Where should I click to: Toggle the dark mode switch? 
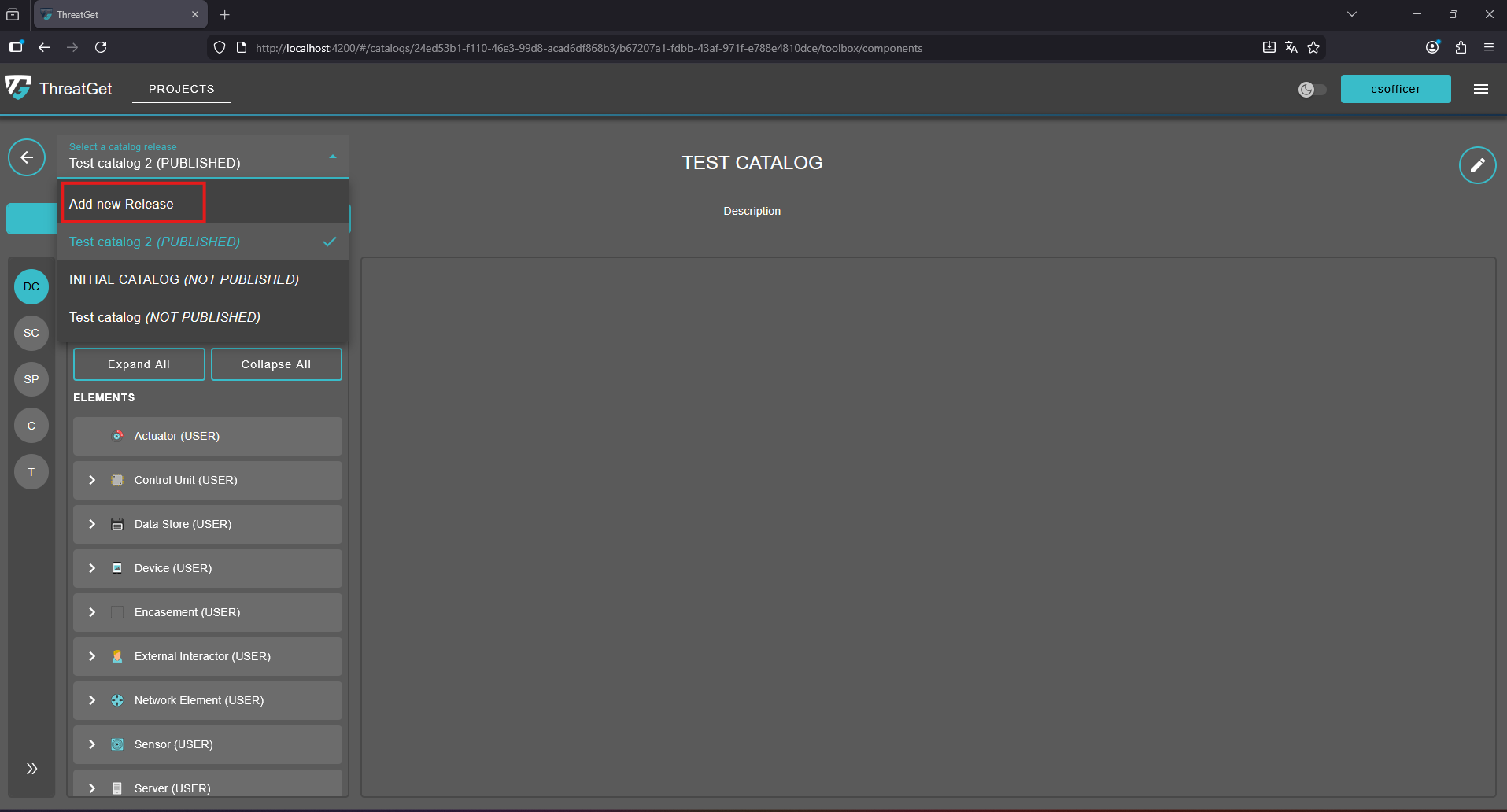click(1312, 90)
